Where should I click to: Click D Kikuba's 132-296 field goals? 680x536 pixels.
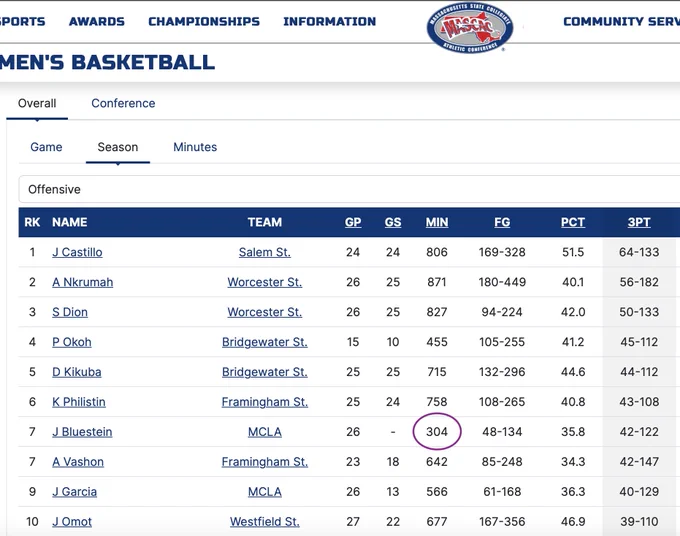coord(502,372)
